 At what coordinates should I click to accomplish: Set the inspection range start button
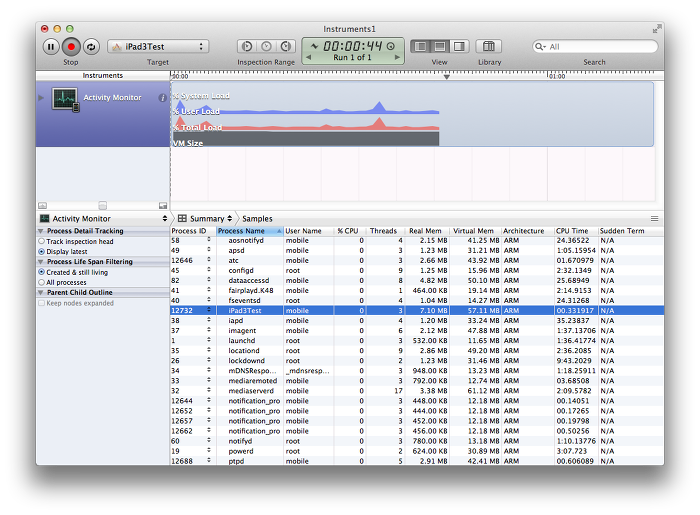click(x=247, y=46)
